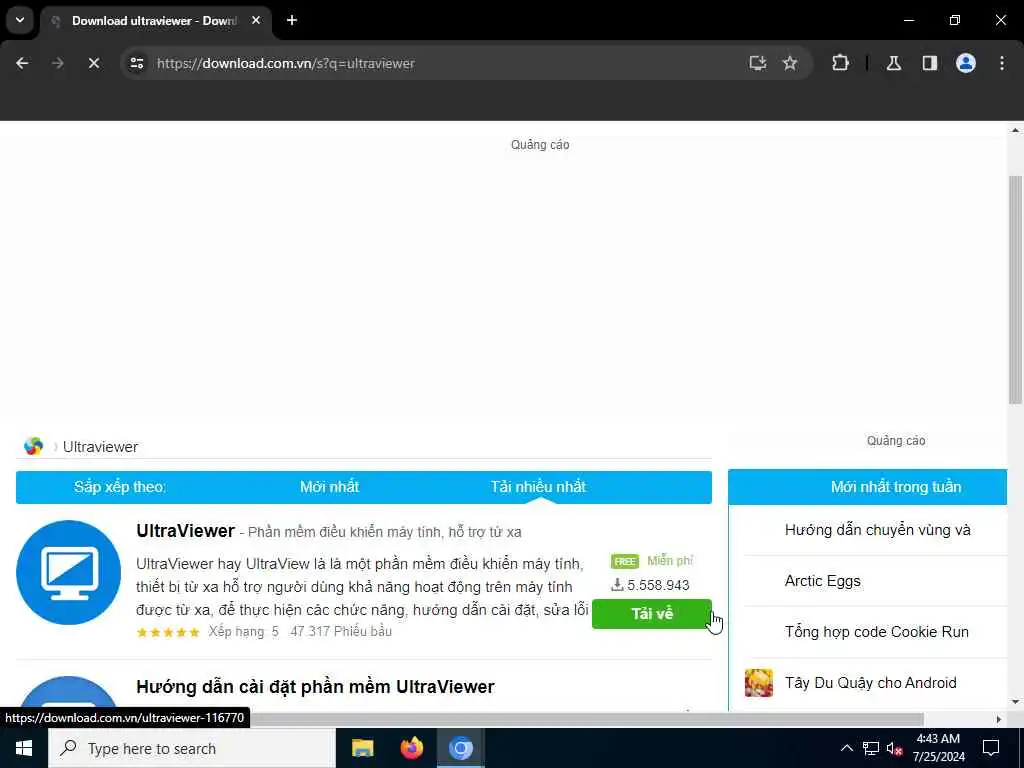Click the download.com.vn home logo in breadcrumb
The height and width of the screenshot is (768, 1024).
coord(33,447)
